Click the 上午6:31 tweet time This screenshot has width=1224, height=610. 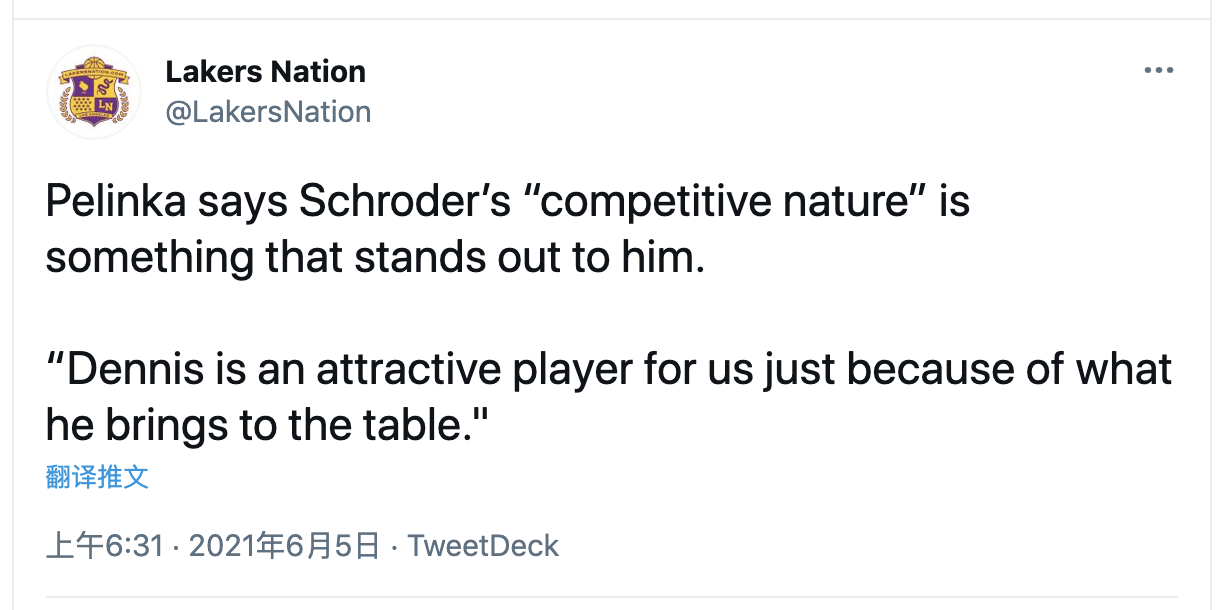tap(105, 546)
